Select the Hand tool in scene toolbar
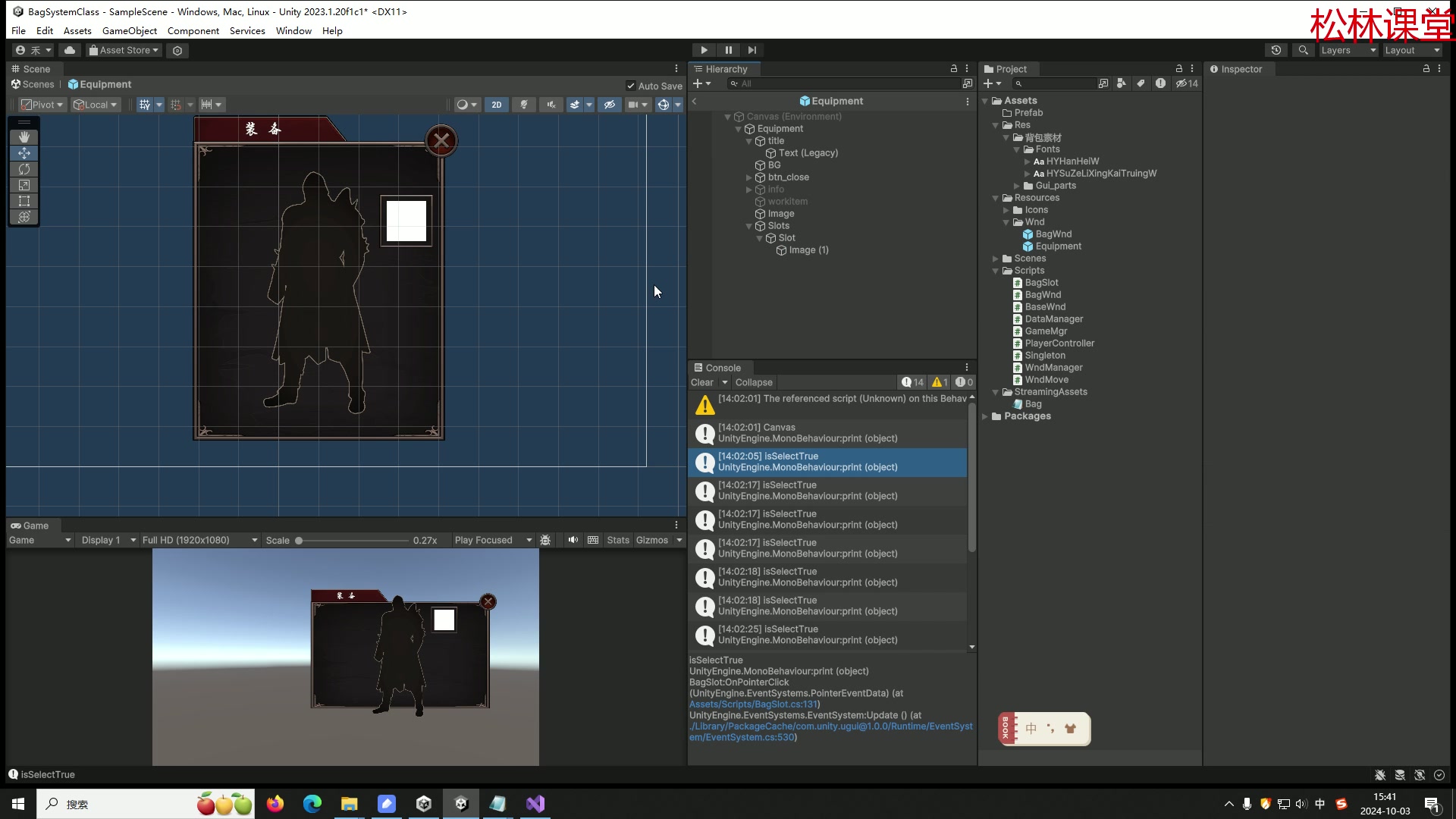Screen dimensions: 1456x819 coord(24,137)
